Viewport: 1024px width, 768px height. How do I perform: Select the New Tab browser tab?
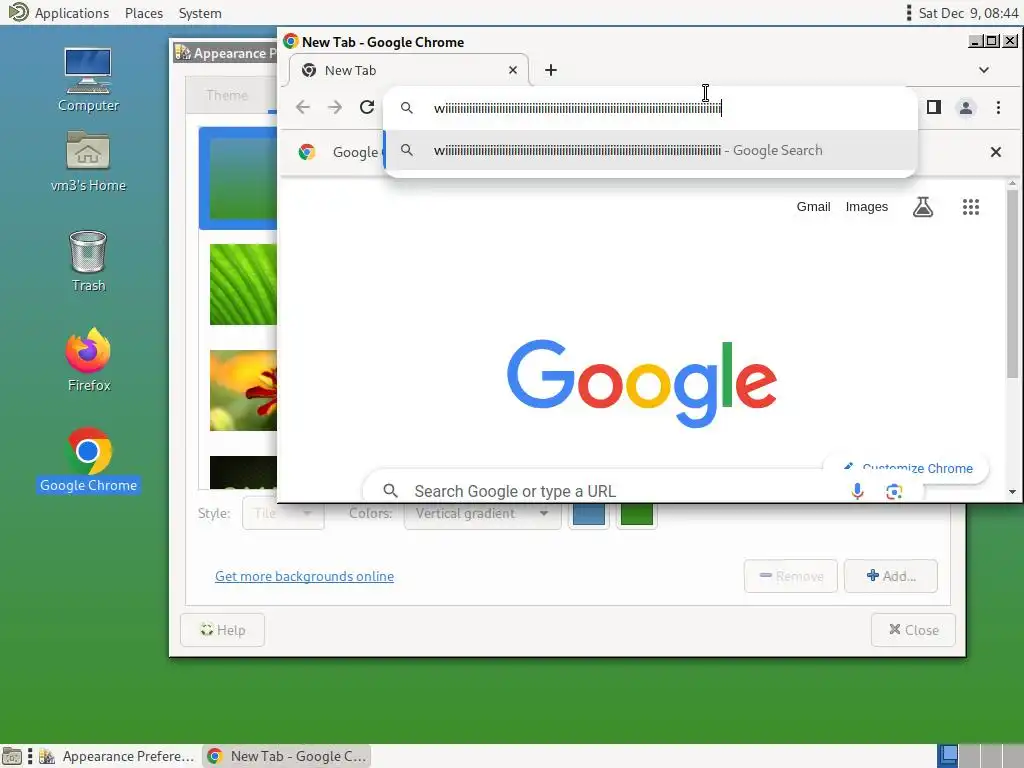coord(408,70)
